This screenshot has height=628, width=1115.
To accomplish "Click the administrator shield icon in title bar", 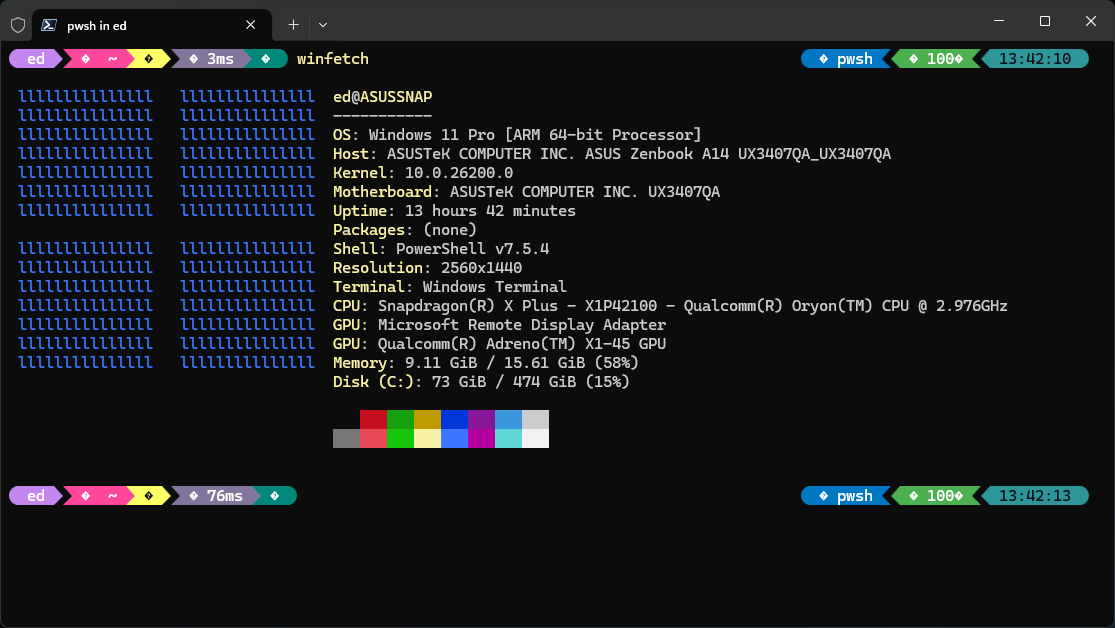I will click(18, 25).
